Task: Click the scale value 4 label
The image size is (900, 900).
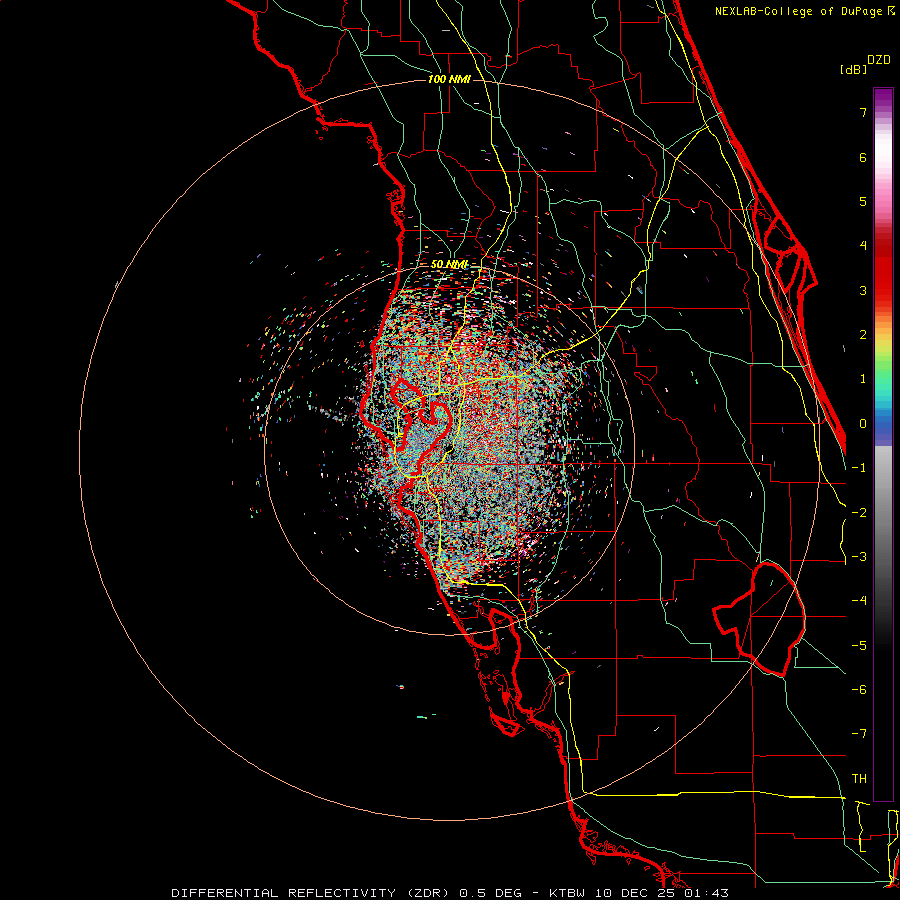Action: click(863, 246)
